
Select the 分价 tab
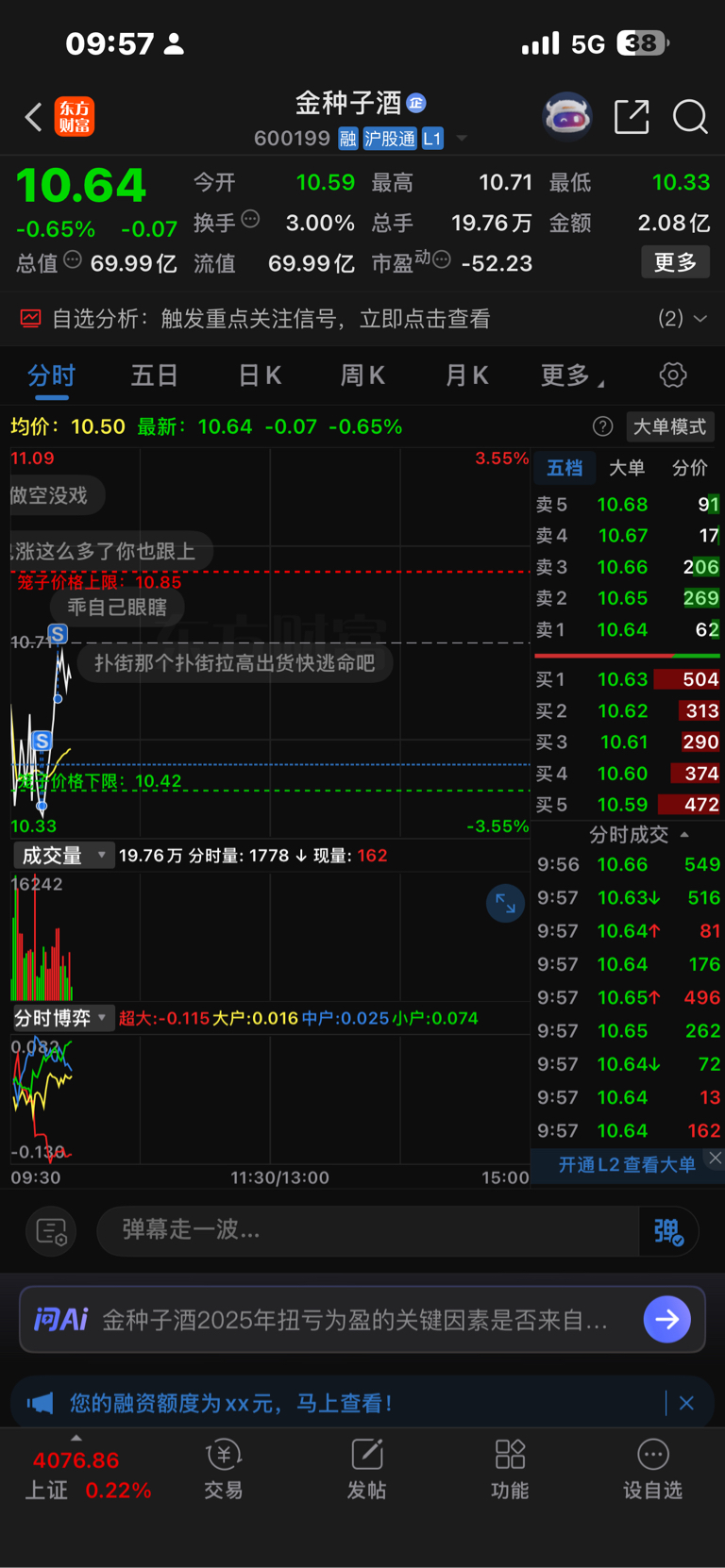(689, 468)
